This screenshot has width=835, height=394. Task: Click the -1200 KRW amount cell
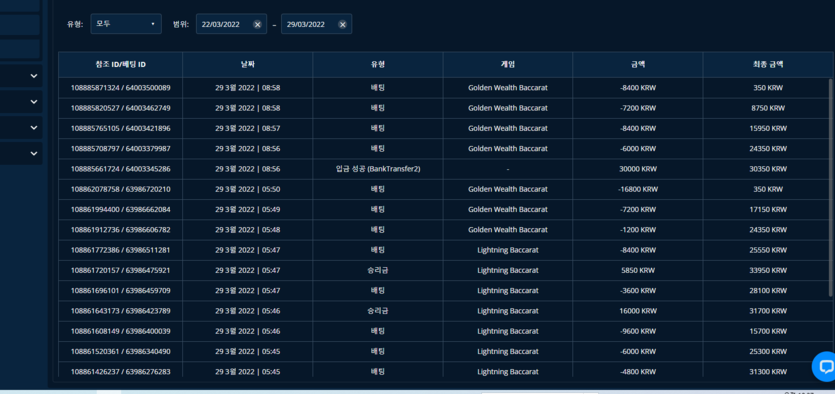(x=638, y=229)
